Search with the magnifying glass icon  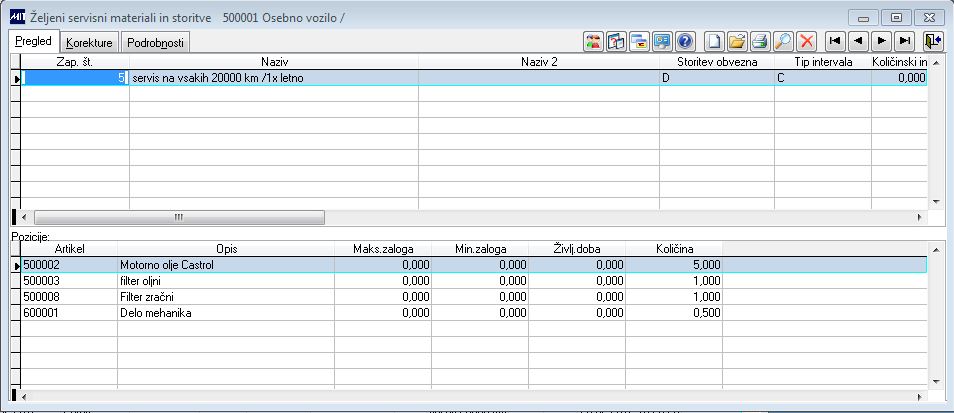coord(784,41)
